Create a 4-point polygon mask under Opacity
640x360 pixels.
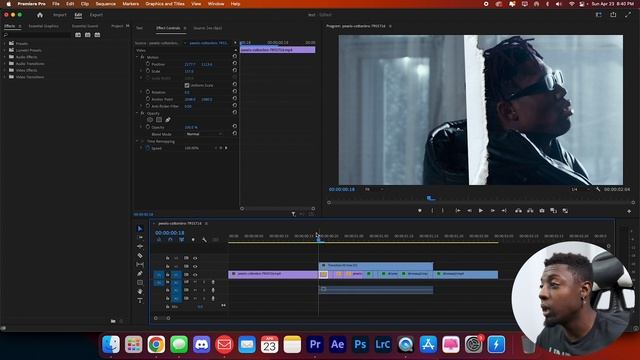click(x=159, y=120)
